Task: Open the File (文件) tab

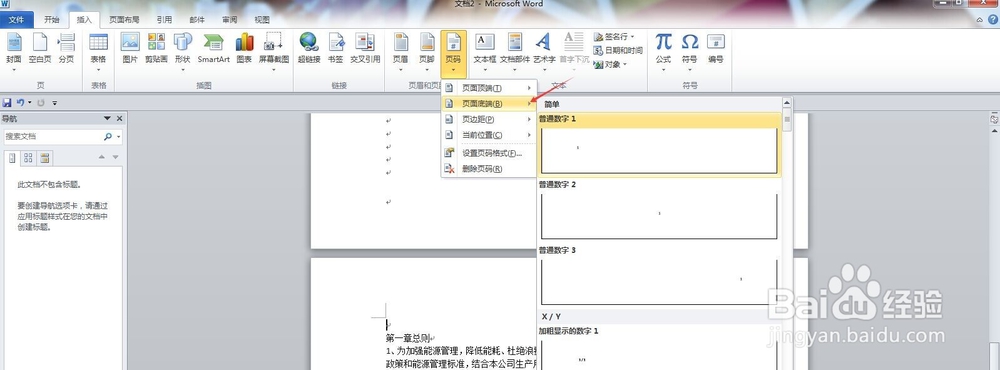Action: (x=17, y=20)
